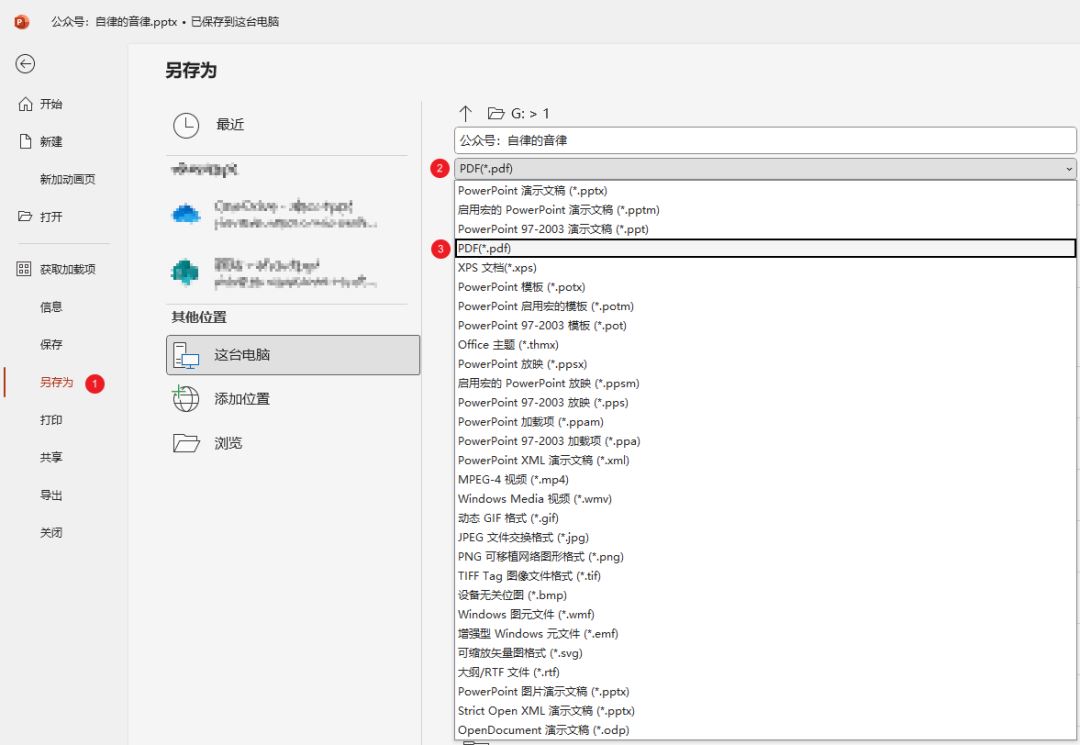Viewport: 1080px width, 745px height.
Task: Select PNG 可移植网络图形格式 (*.png) option
Action: [x=540, y=557]
